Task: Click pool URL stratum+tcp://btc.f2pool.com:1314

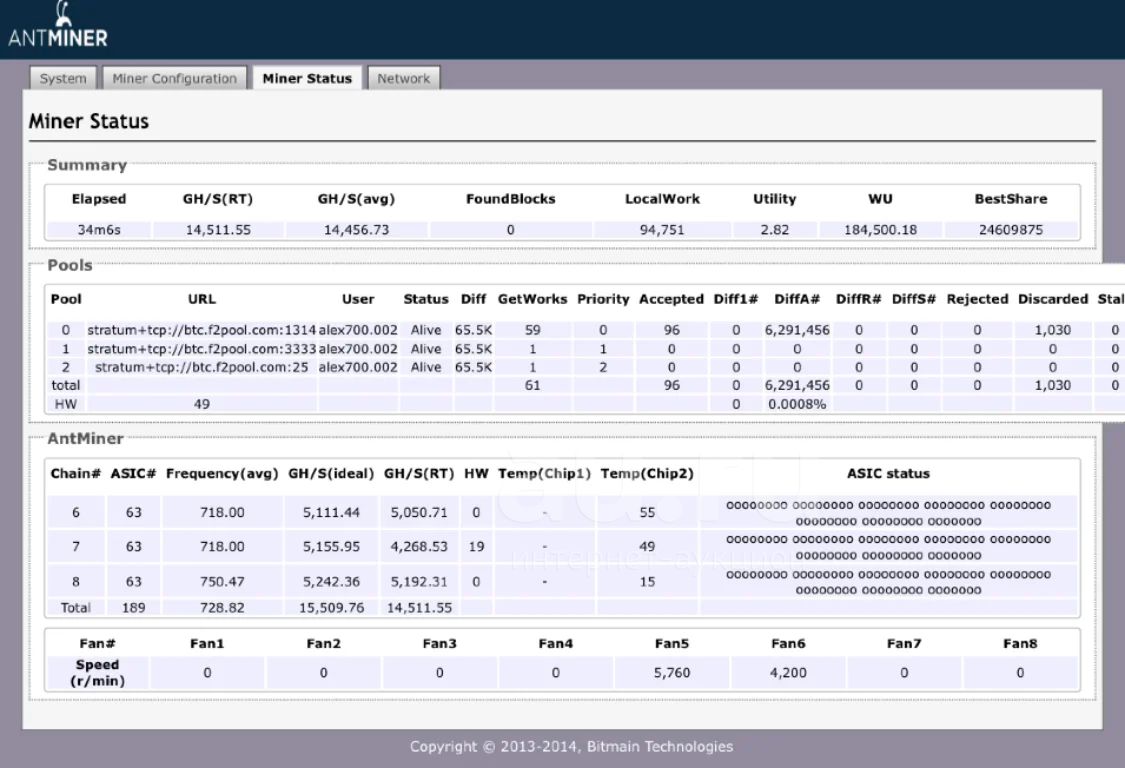Action: [x=202, y=330]
